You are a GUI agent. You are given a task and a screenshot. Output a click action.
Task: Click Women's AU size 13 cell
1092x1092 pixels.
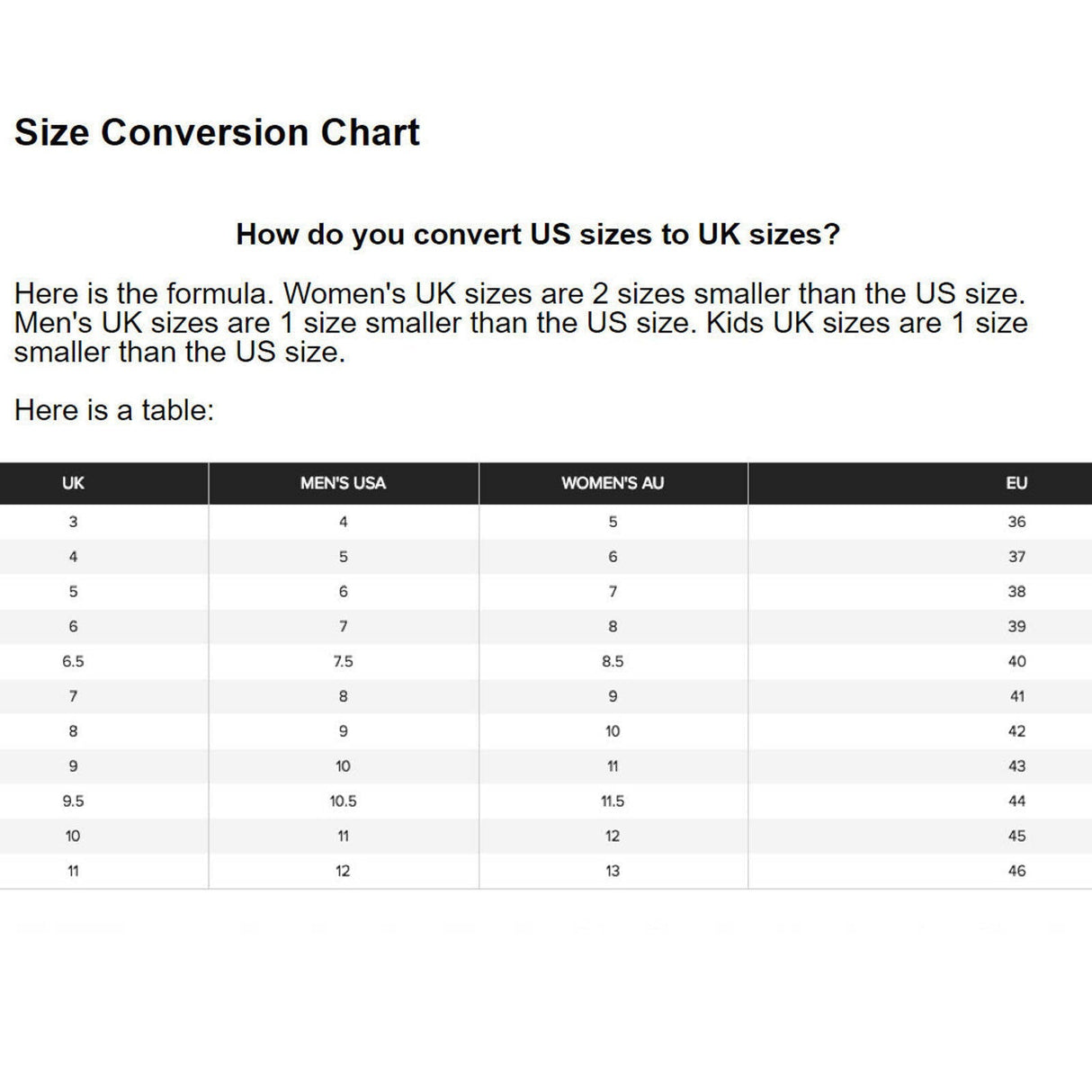coord(613,871)
